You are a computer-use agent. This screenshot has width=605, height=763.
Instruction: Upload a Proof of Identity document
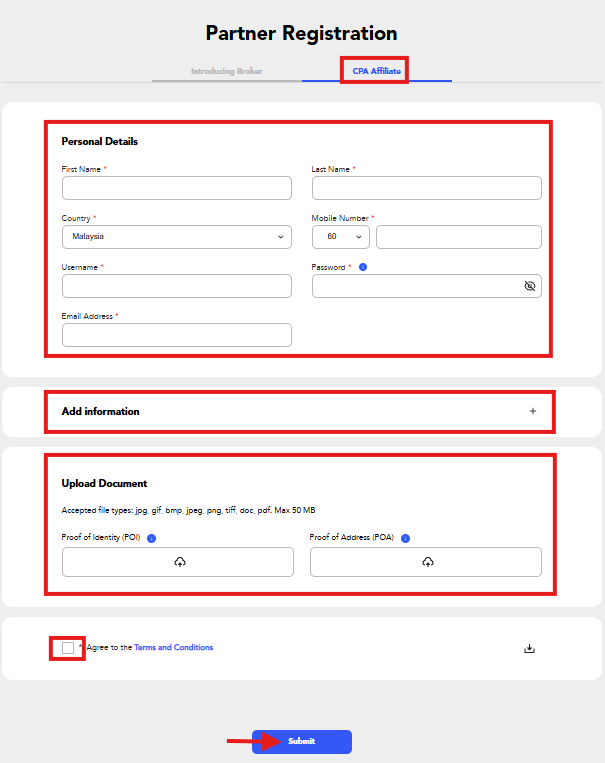pos(178,562)
